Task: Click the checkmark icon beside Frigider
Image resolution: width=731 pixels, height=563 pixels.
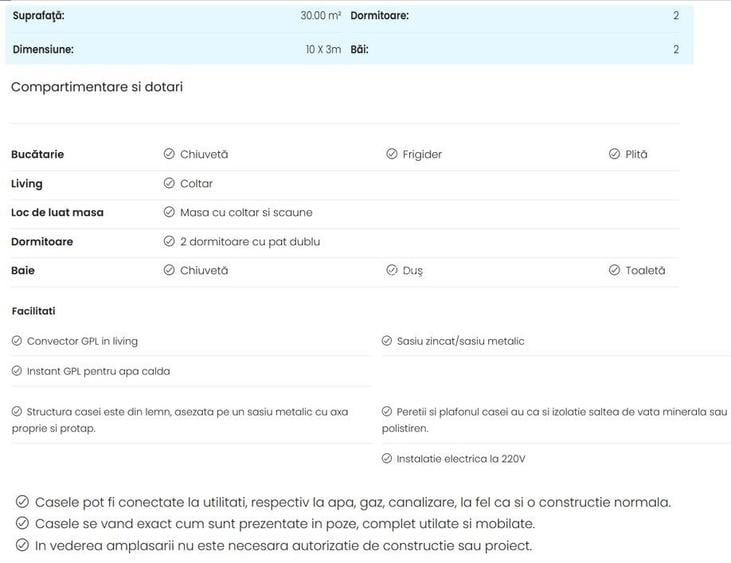Action: [x=392, y=154]
